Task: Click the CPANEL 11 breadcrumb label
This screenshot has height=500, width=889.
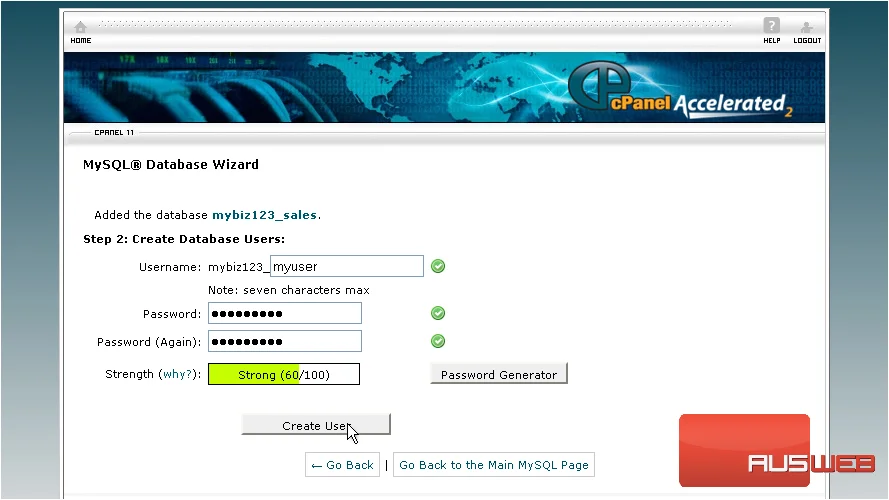Action: click(x=114, y=133)
